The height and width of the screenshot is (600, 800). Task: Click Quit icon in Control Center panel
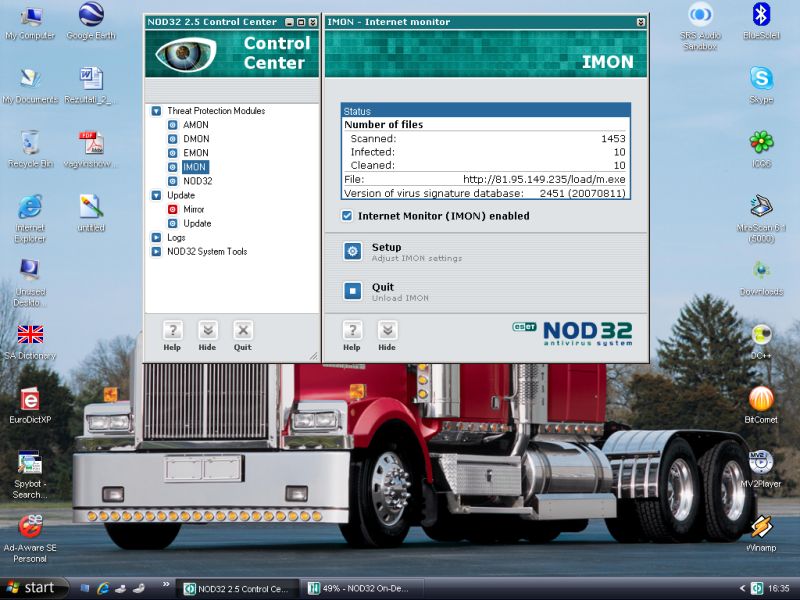242,330
